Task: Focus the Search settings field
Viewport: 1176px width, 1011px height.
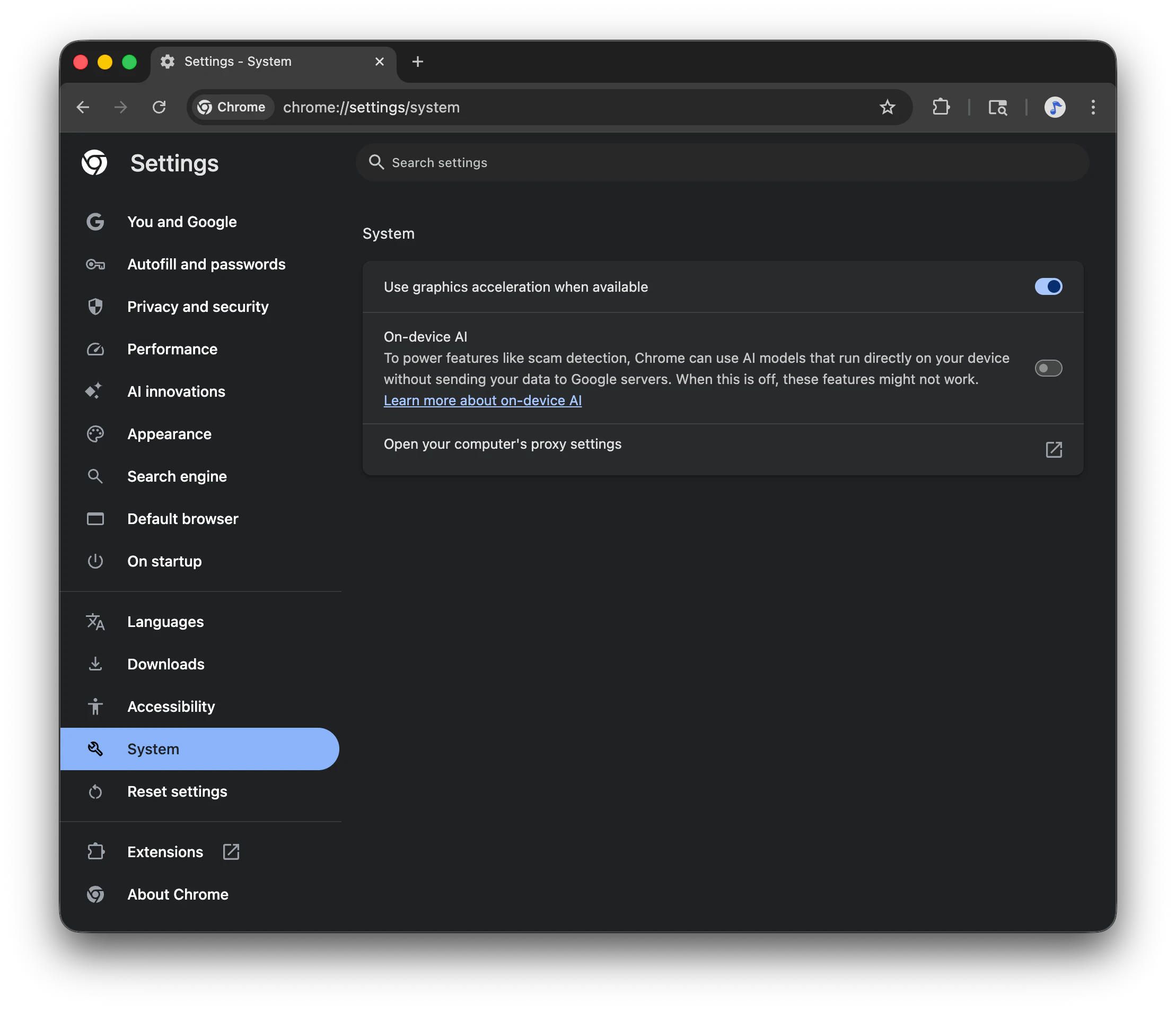Action: pyautogui.click(x=722, y=162)
